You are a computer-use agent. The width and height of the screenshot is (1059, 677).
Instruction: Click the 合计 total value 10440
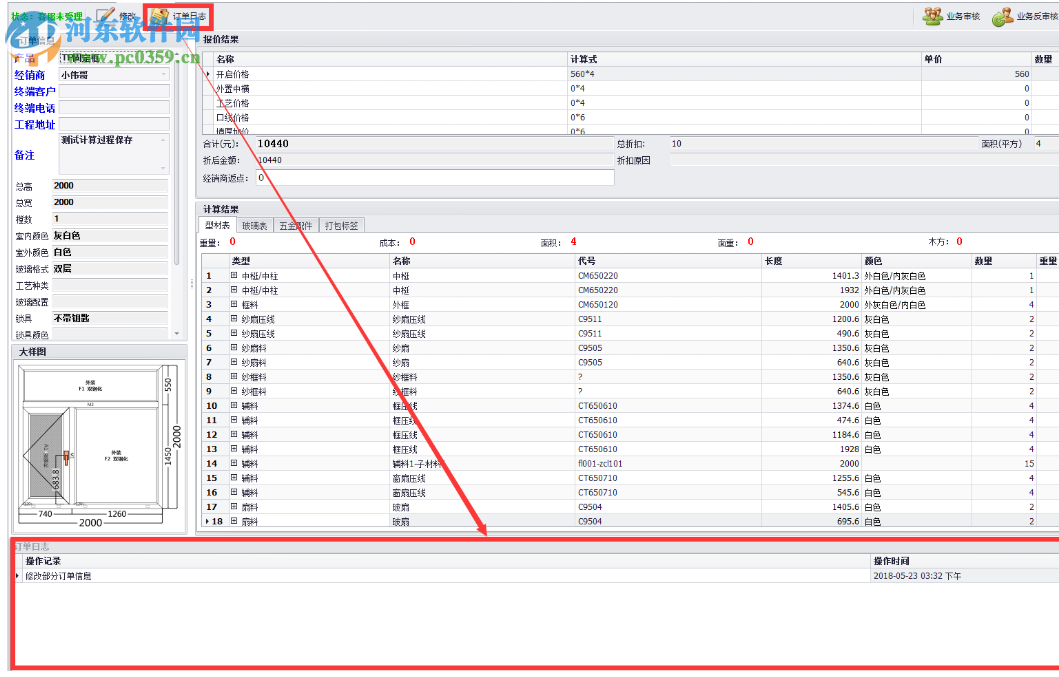pyautogui.click(x=435, y=144)
